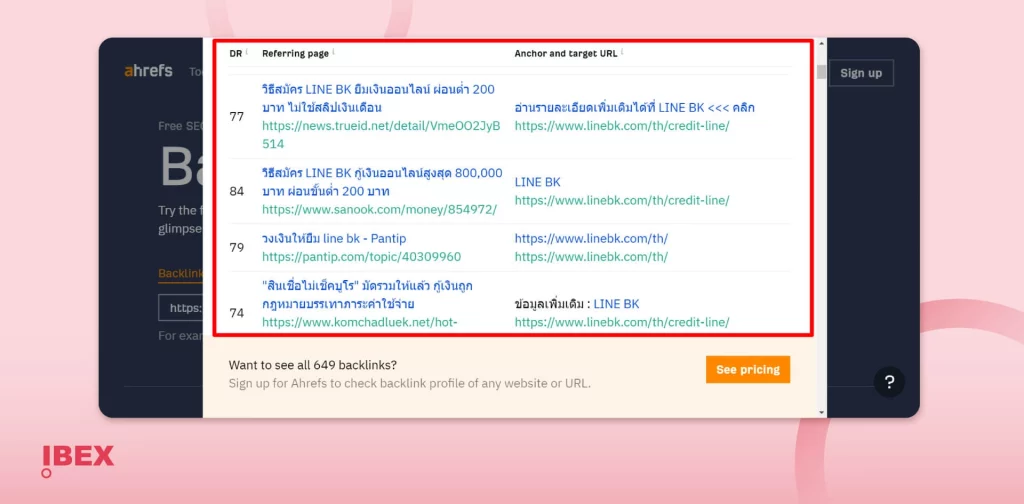Click the info icon beside the Referring page header

pyautogui.click(x=333, y=52)
